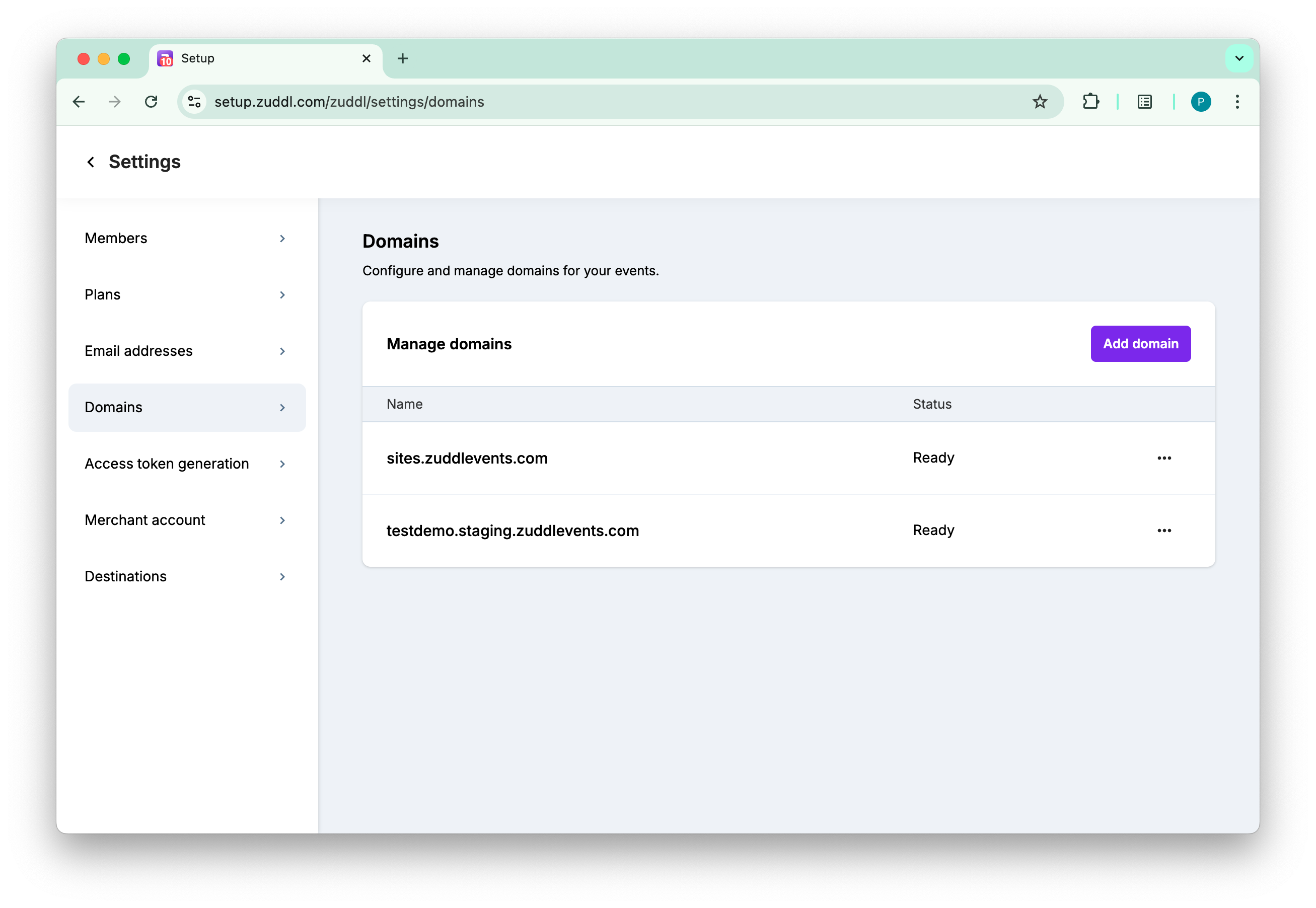Open three-dot menu for testdemo.staging.zuddlevents.com

(x=1163, y=530)
